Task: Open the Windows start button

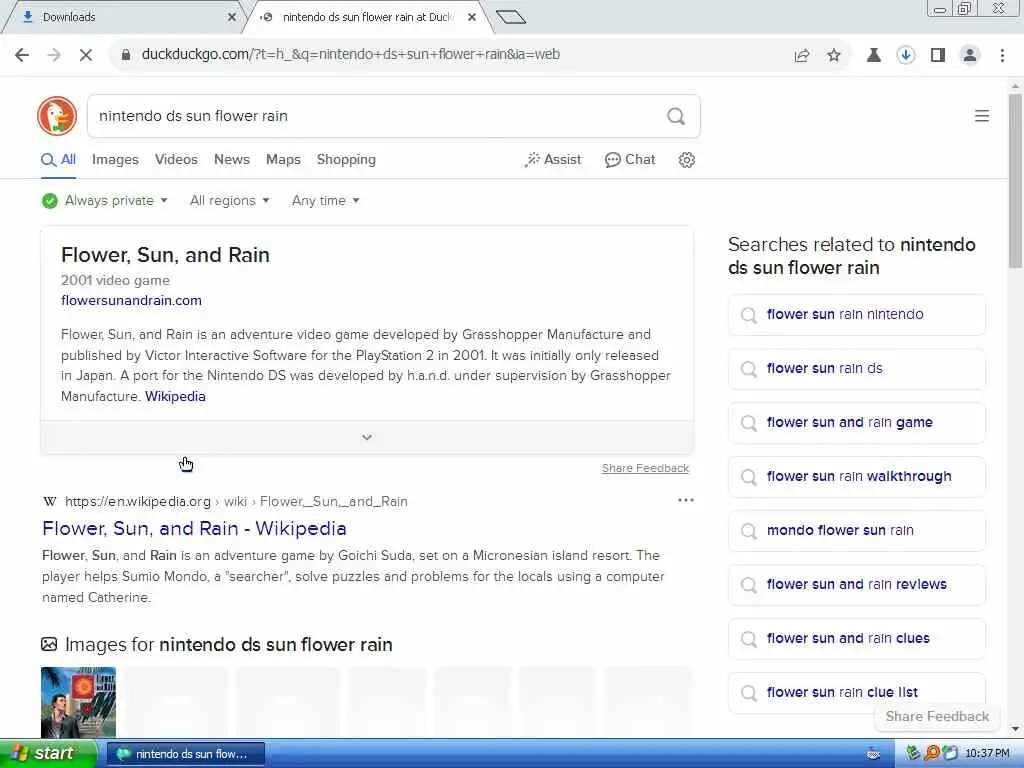Action: tap(48, 754)
